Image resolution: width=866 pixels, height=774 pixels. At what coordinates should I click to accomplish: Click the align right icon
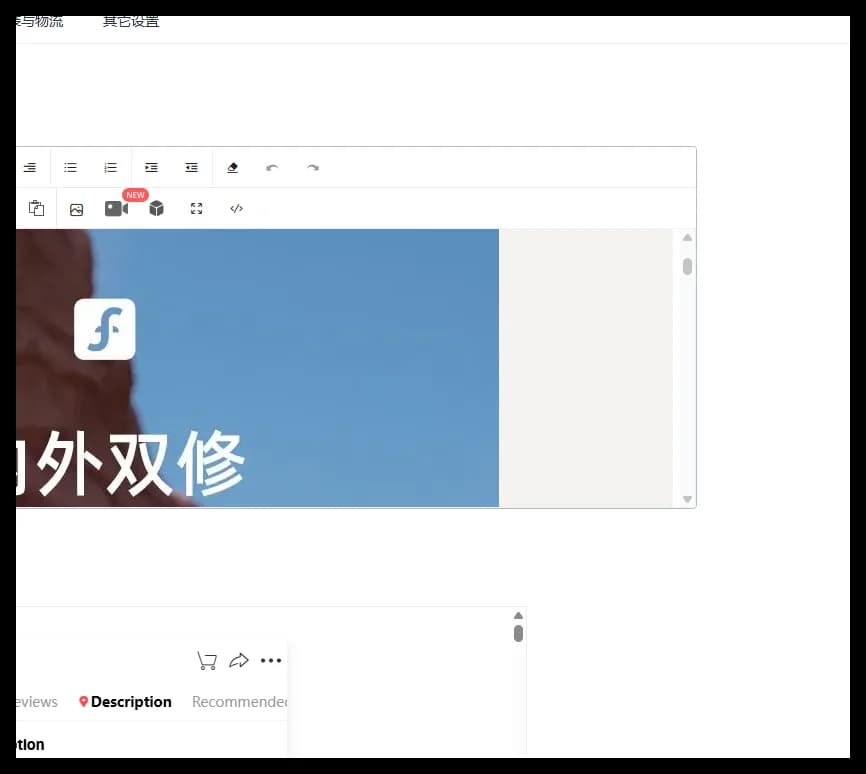pyautogui.click(x=30, y=167)
